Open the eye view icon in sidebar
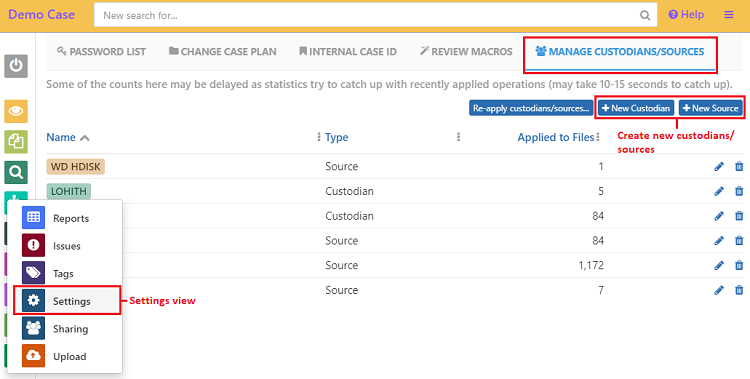The height and width of the screenshot is (379, 750). (16, 111)
